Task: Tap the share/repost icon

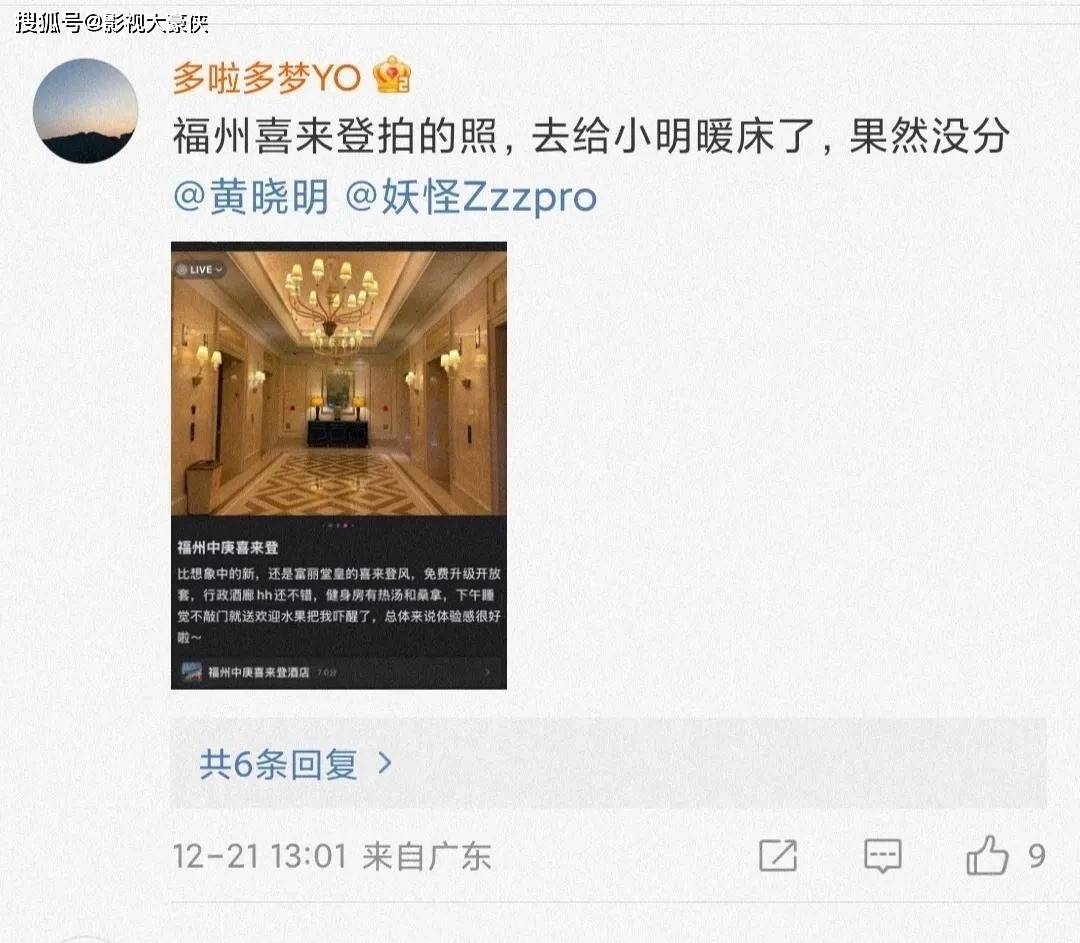Action: [x=778, y=856]
